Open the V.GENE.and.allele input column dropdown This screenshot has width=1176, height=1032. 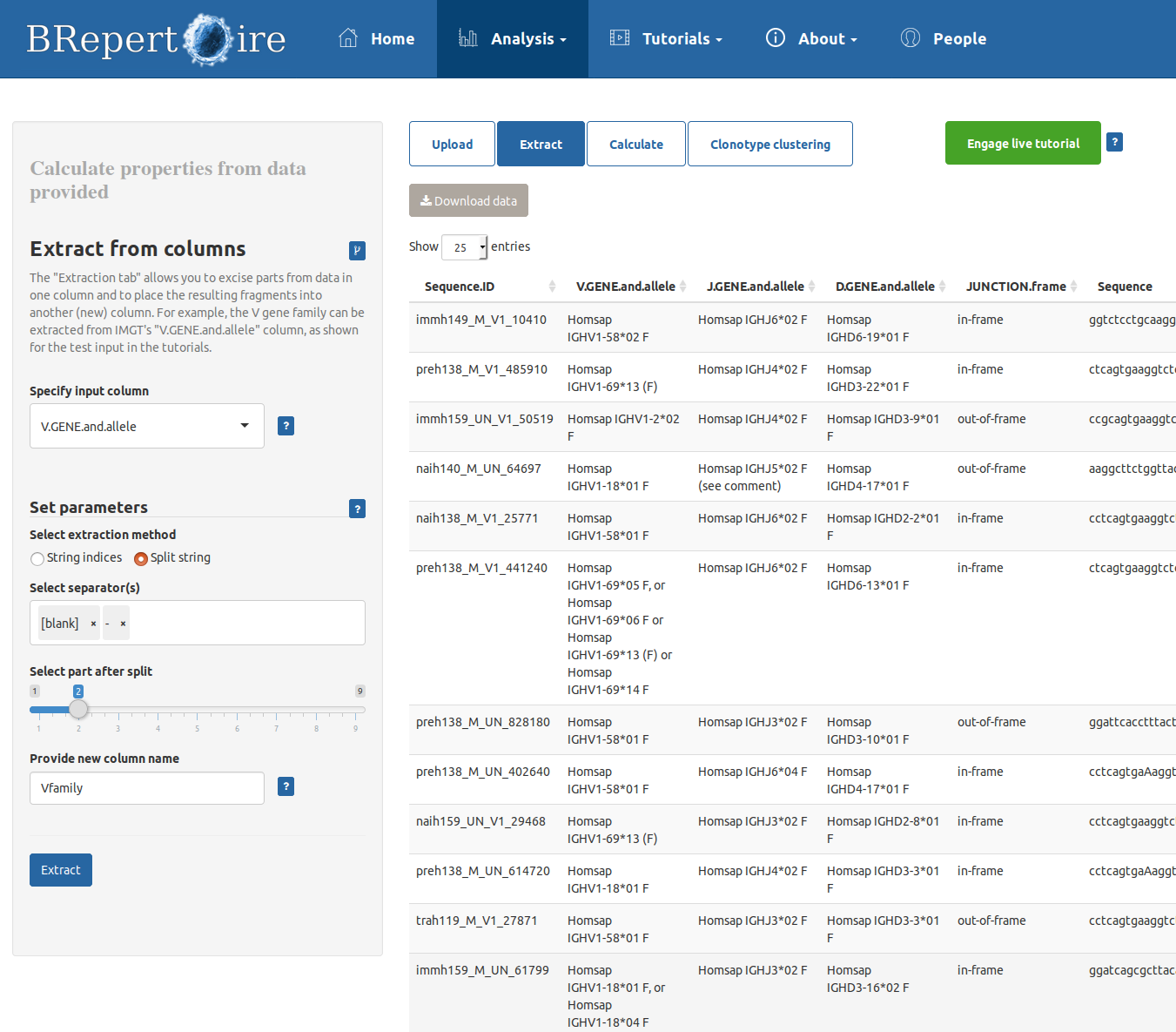tap(147, 426)
